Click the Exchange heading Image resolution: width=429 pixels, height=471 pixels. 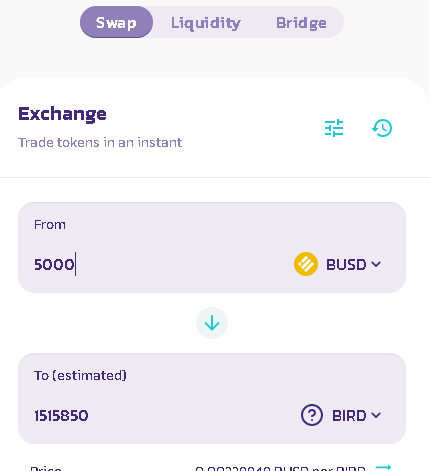pyautogui.click(x=62, y=114)
